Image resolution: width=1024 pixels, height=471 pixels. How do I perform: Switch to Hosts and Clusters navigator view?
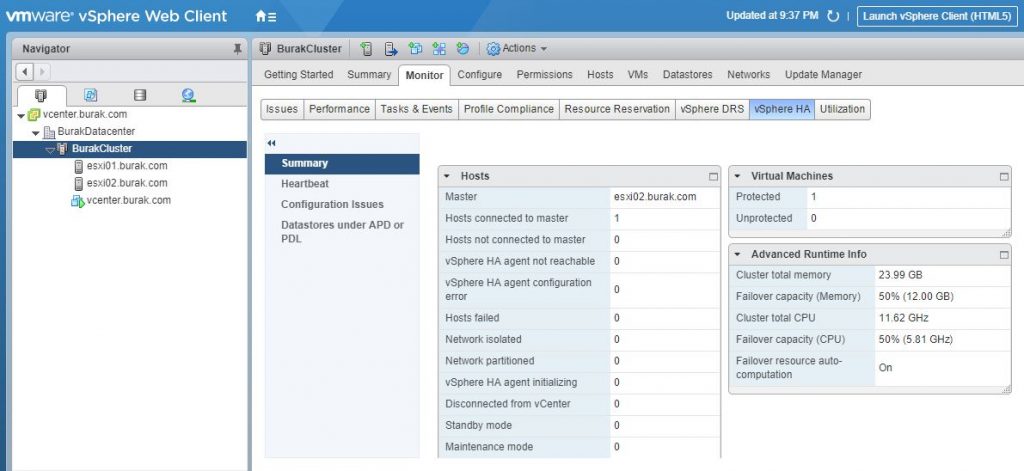(41, 95)
